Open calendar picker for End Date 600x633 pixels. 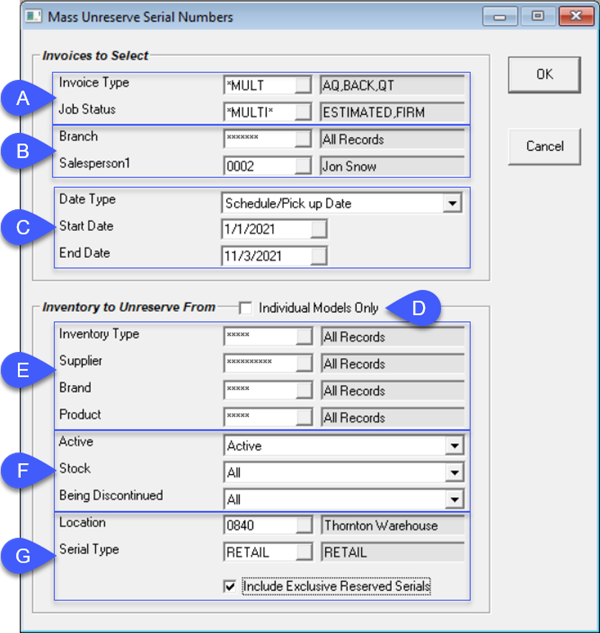[318, 256]
